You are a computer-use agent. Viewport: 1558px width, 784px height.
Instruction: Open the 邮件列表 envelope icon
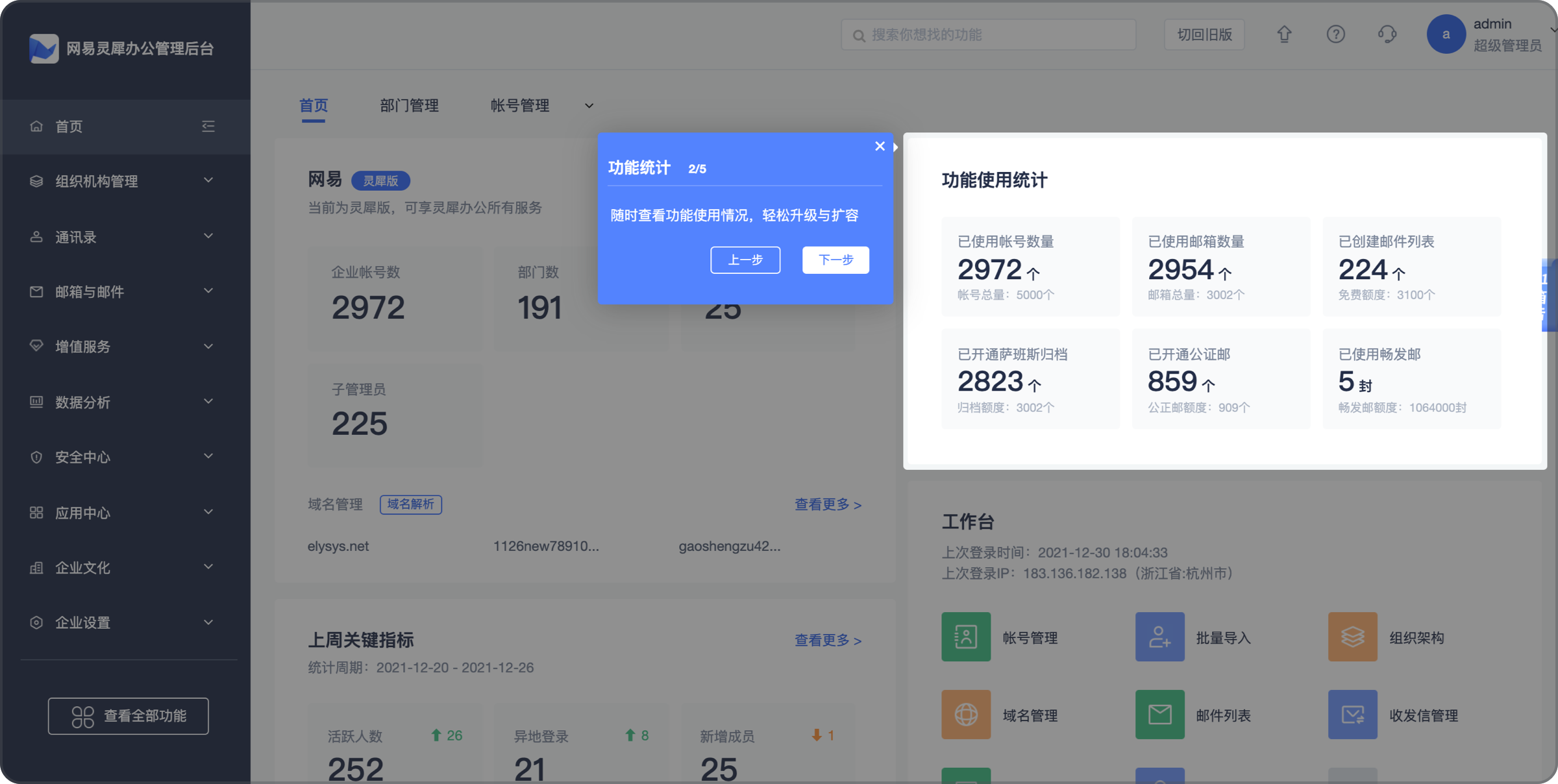point(1159,715)
